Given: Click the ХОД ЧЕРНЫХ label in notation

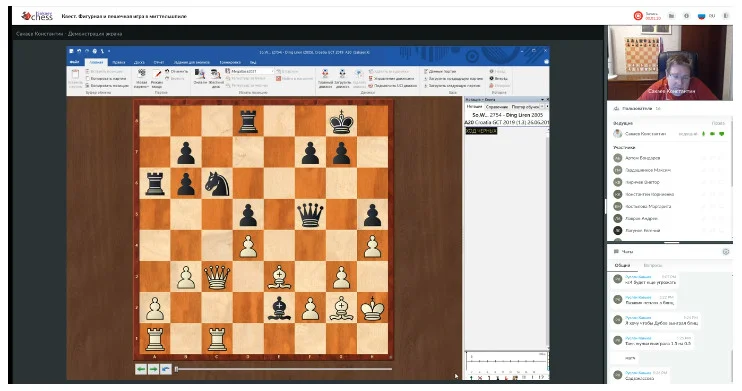Looking at the screenshot, I should [x=481, y=131].
